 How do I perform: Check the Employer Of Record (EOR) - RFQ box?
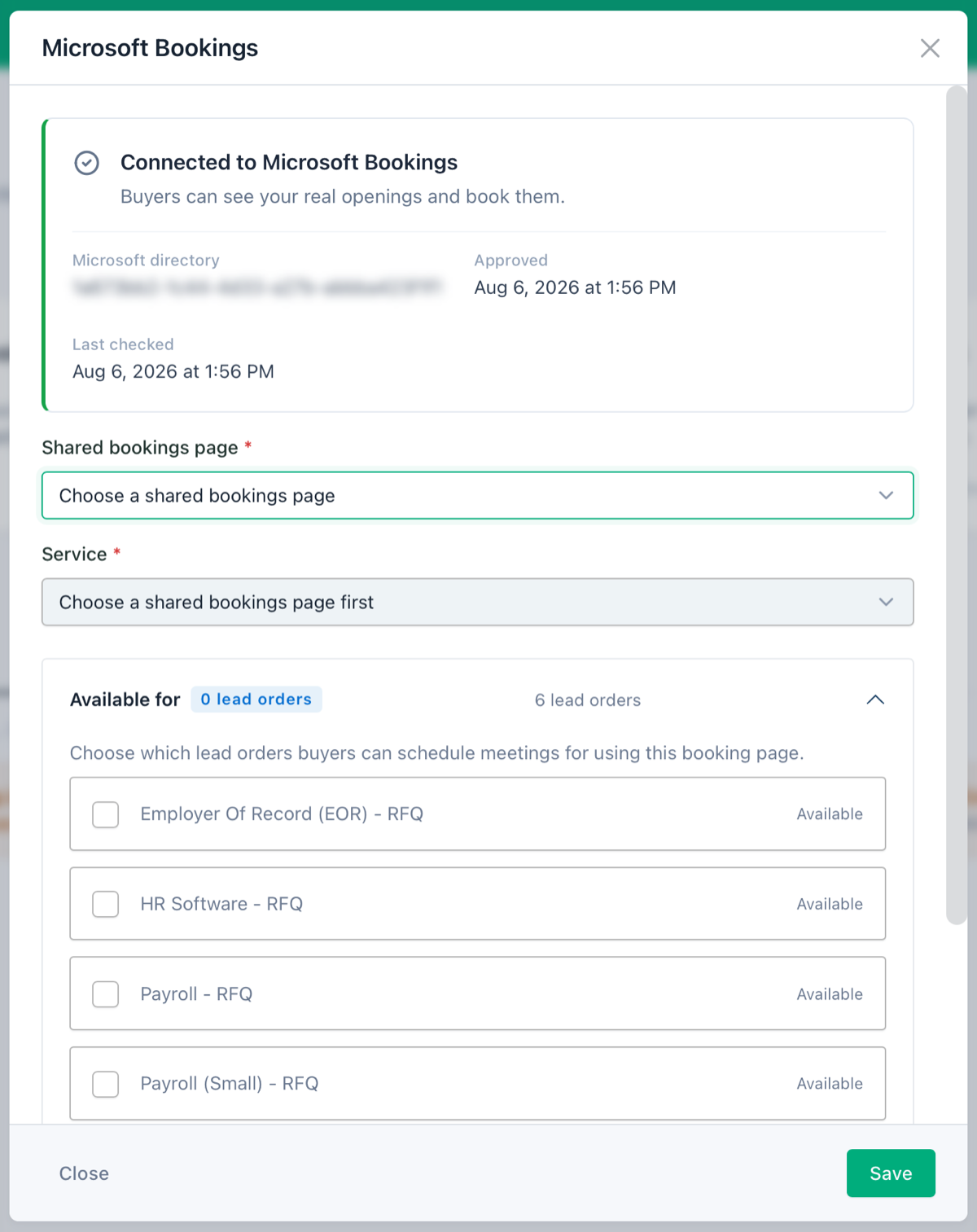click(106, 814)
